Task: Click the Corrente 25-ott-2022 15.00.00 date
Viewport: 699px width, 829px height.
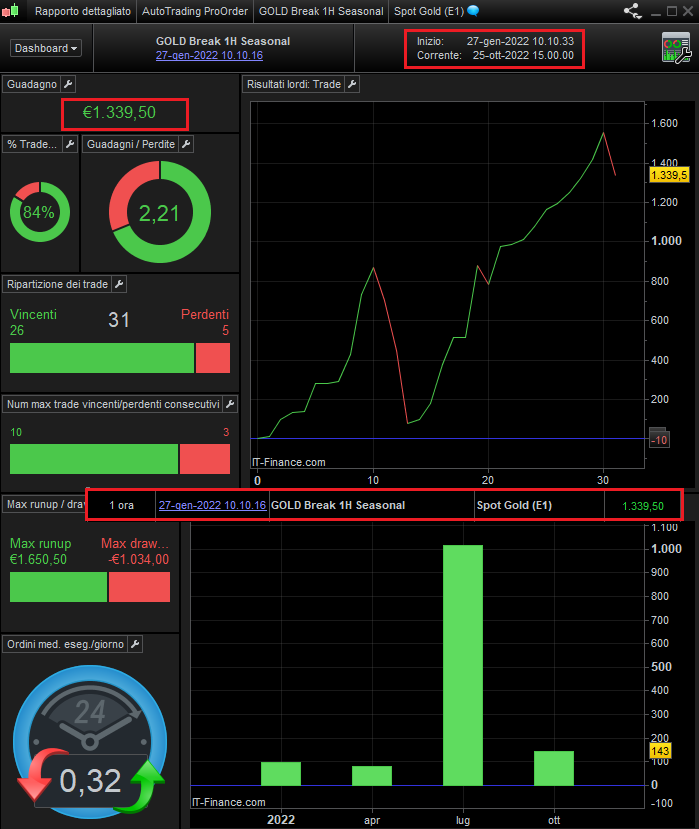Action: [523, 56]
